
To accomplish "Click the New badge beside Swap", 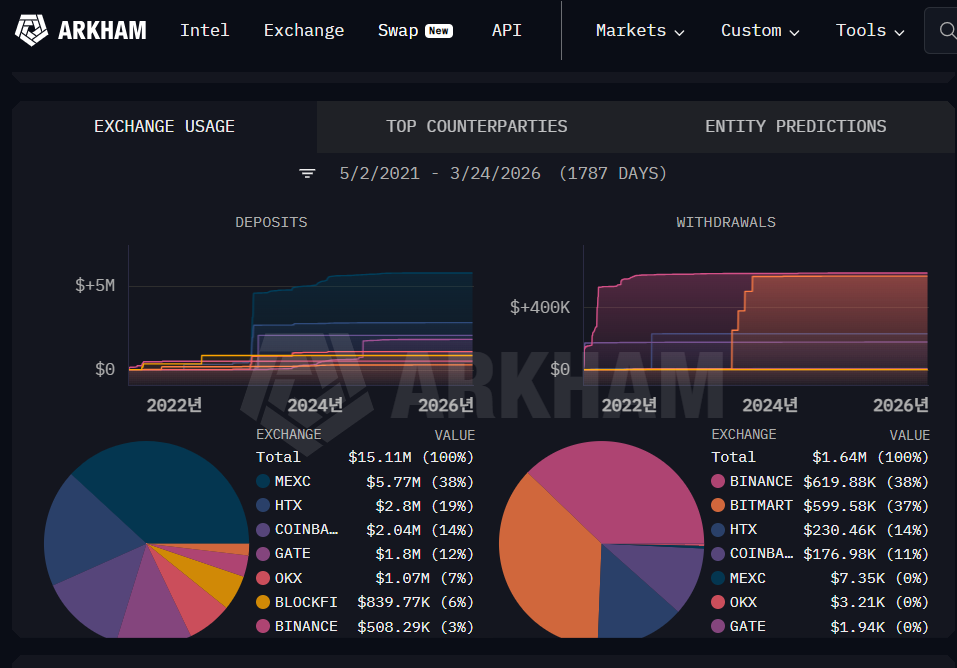I will coord(439,31).
